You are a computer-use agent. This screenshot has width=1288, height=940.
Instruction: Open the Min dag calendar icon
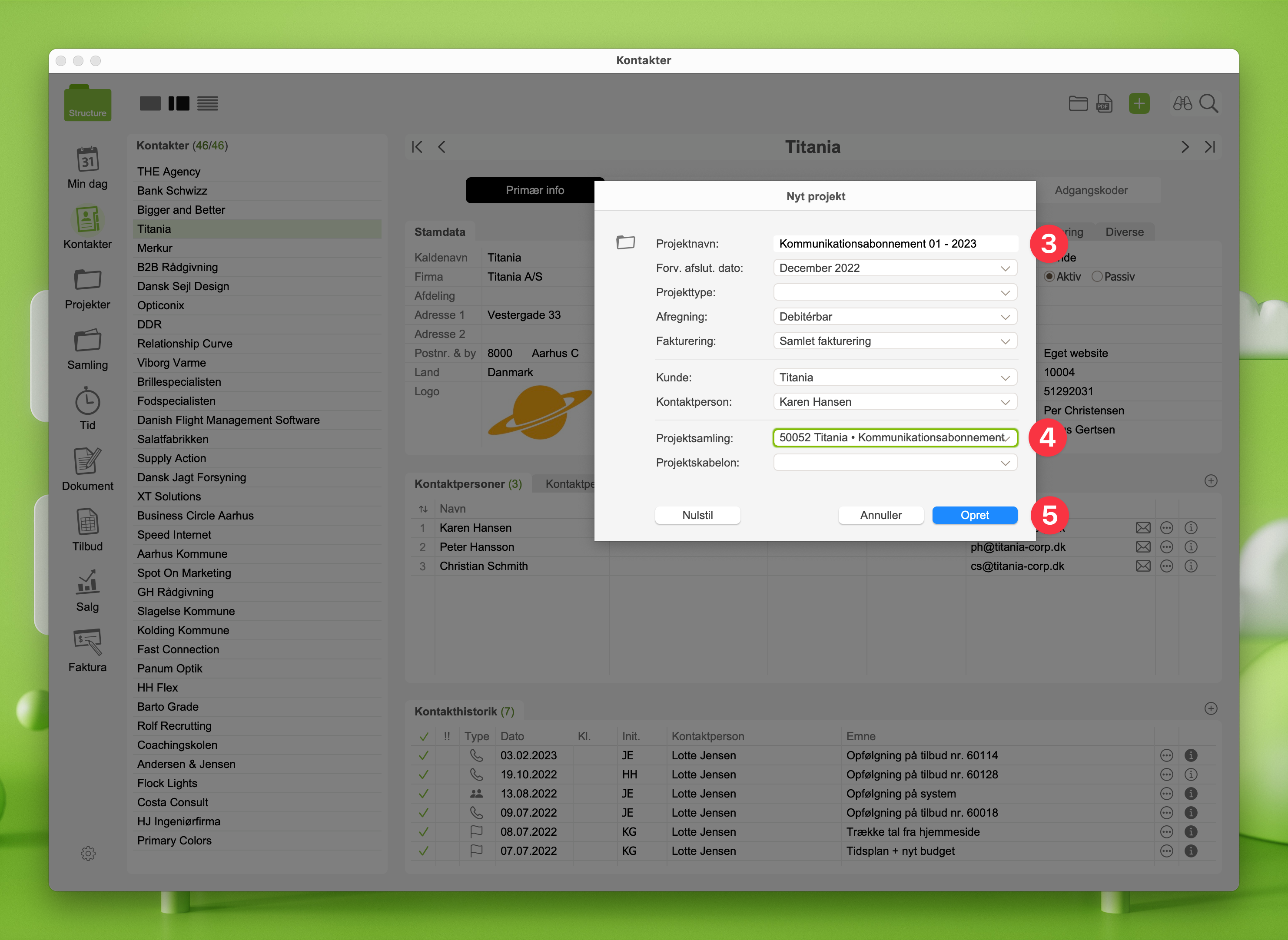(x=87, y=160)
